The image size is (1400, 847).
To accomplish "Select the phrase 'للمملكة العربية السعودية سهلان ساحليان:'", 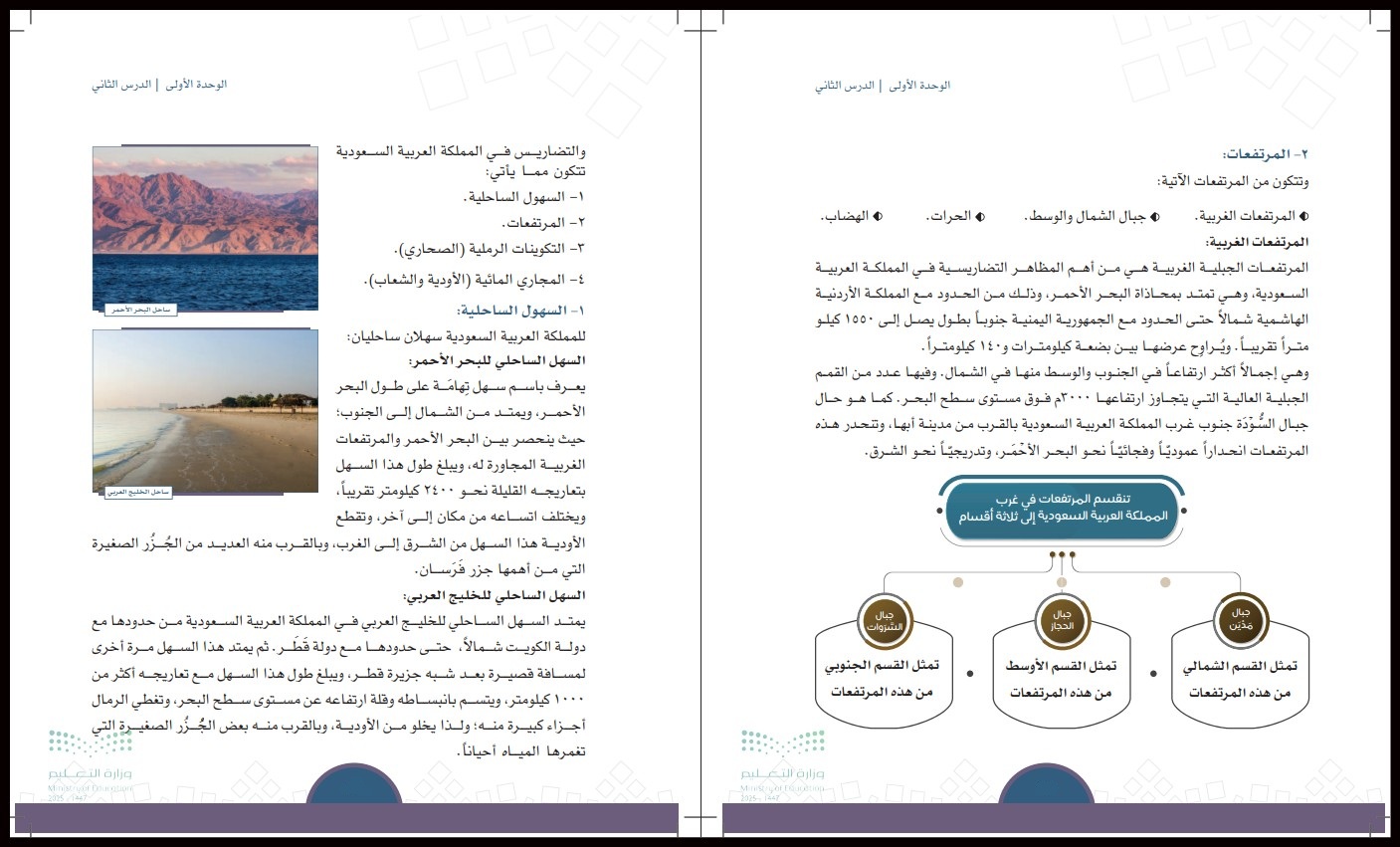I will coord(466,337).
